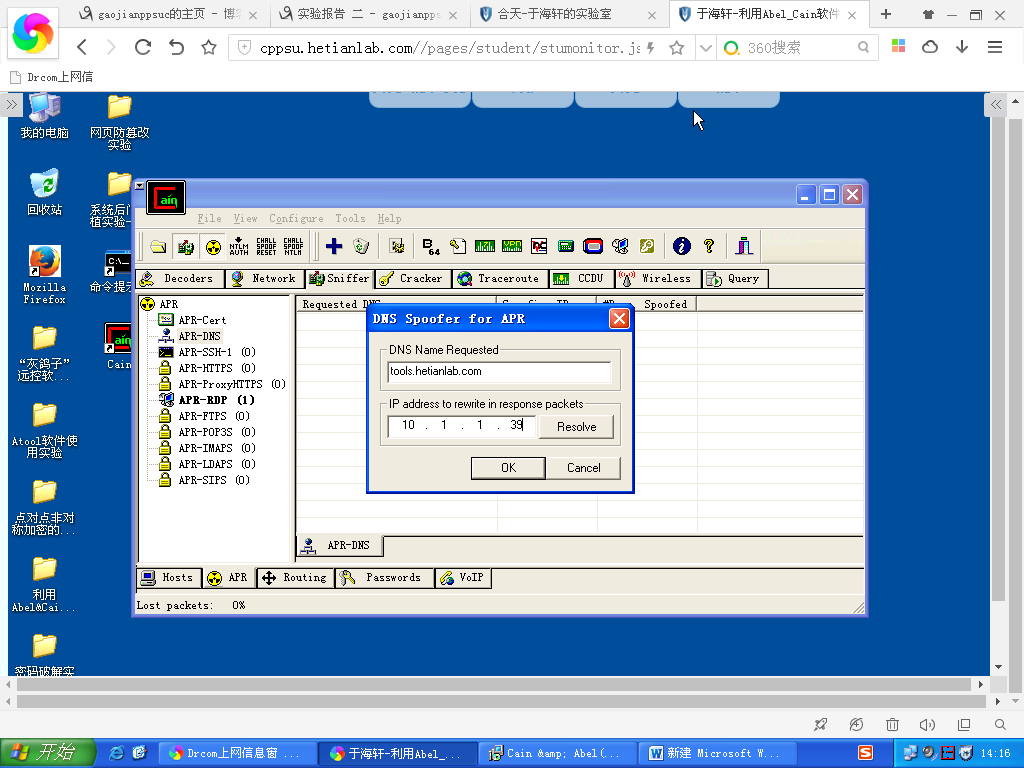The width and height of the screenshot is (1024, 768).
Task: Click the Mozilla Firefox desktop icon
Action: tap(44, 275)
